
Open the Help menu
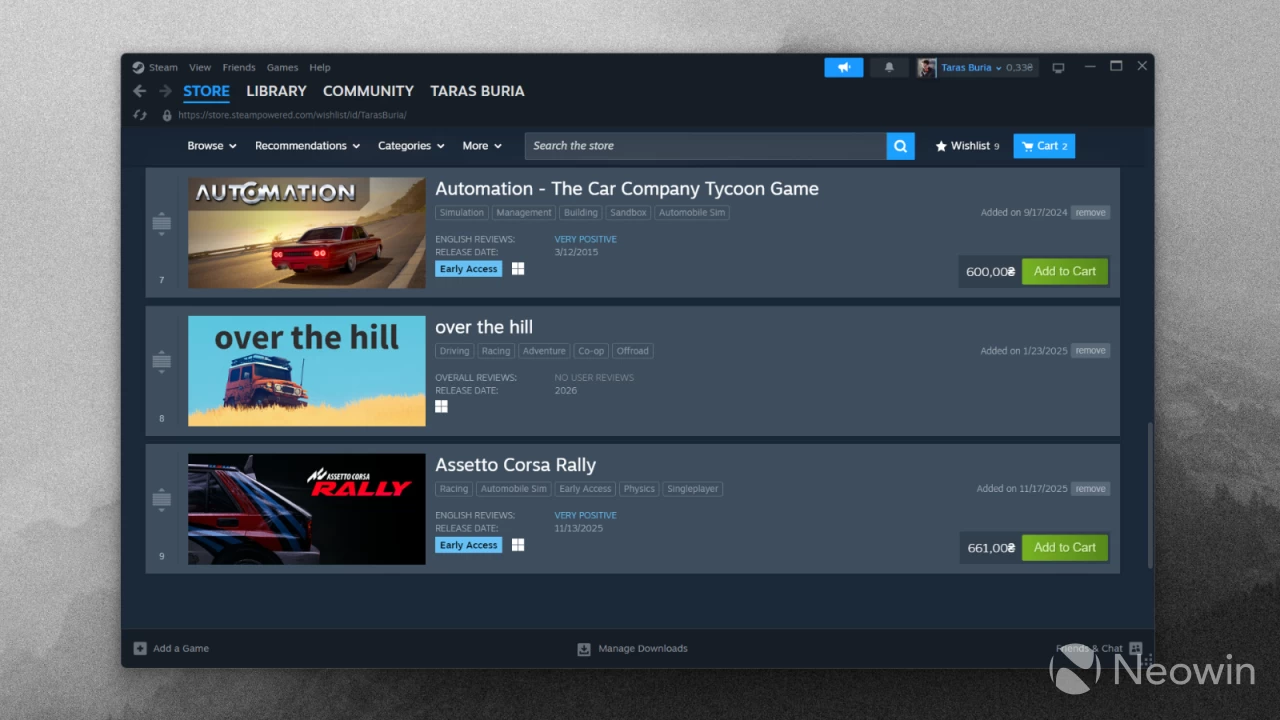(x=320, y=68)
